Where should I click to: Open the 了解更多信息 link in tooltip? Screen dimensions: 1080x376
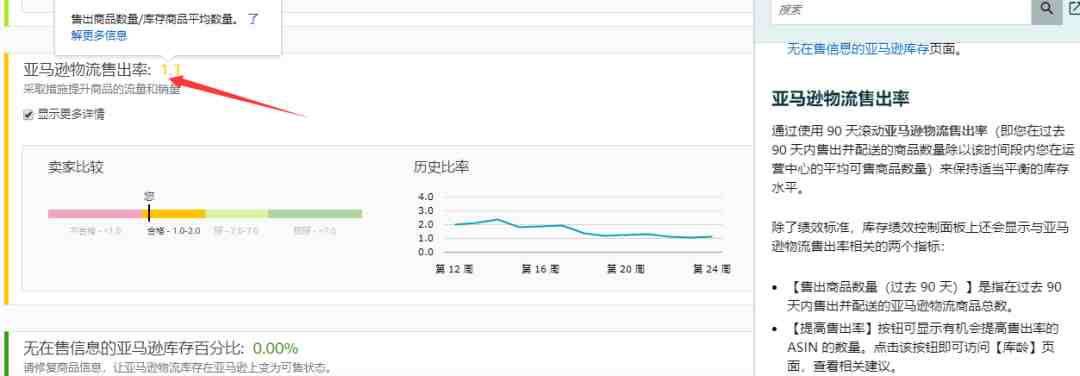click(x=165, y=28)
